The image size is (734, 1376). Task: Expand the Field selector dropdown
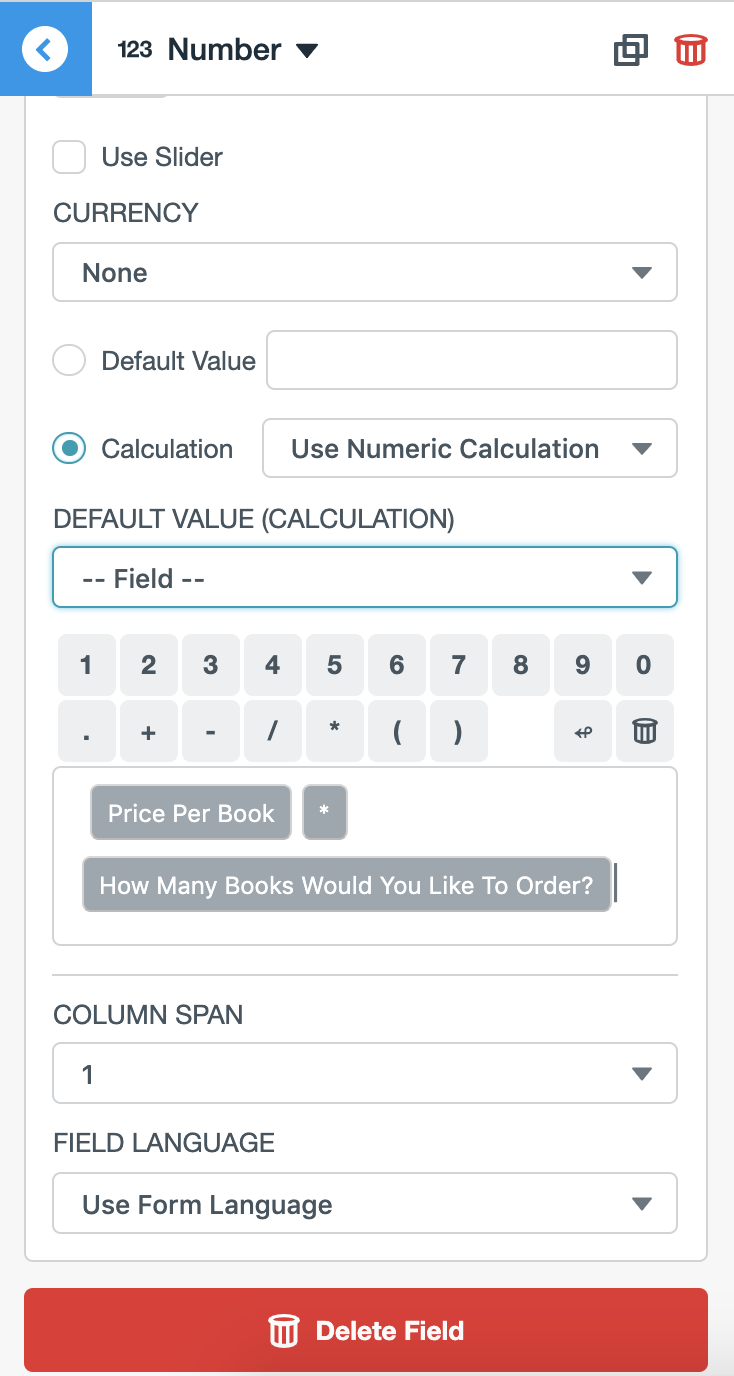coord(365,577)
